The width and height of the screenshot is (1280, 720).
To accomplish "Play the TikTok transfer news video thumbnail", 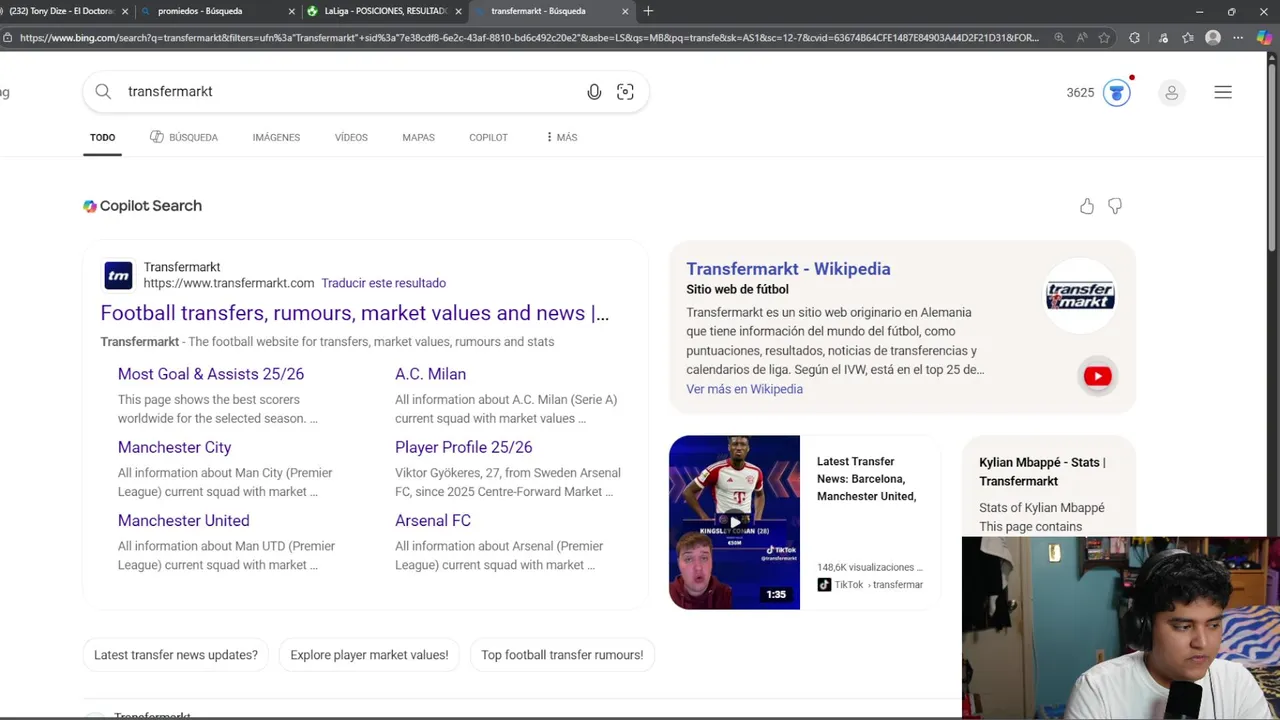I will [x=734, y=522].
